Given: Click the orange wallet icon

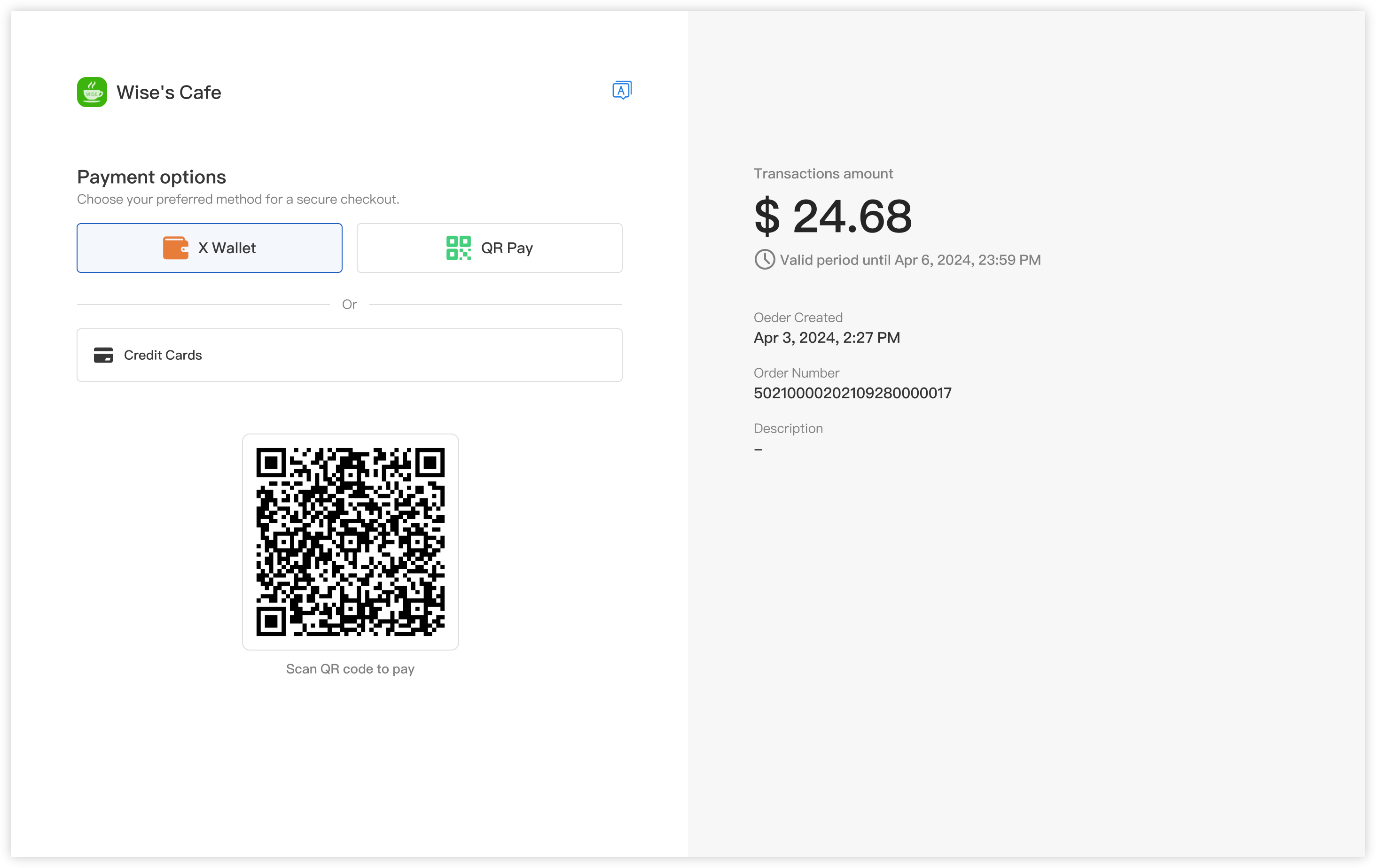Looking at the screenshot, I should tap(175, 248).
